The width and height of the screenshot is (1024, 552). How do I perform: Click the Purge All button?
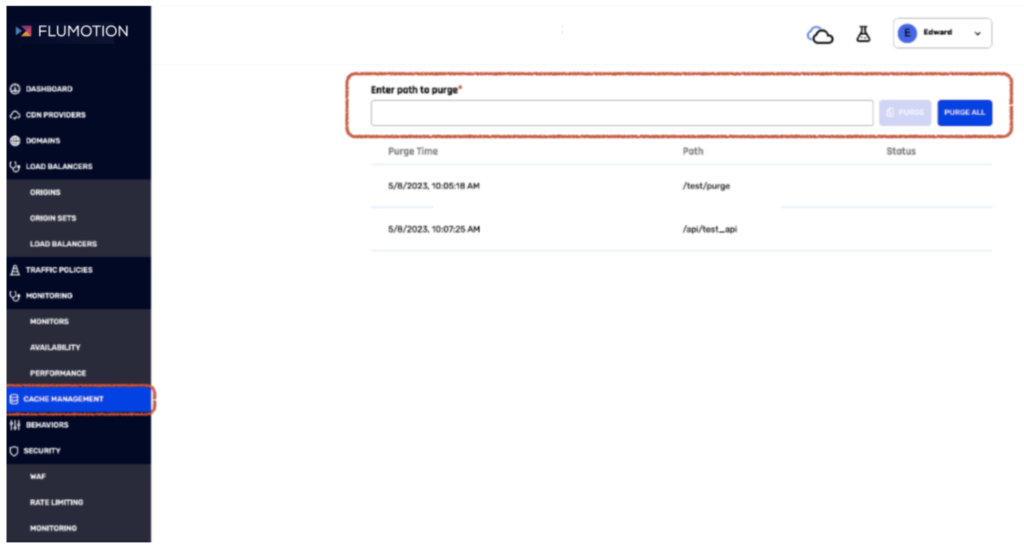(965, 113)
